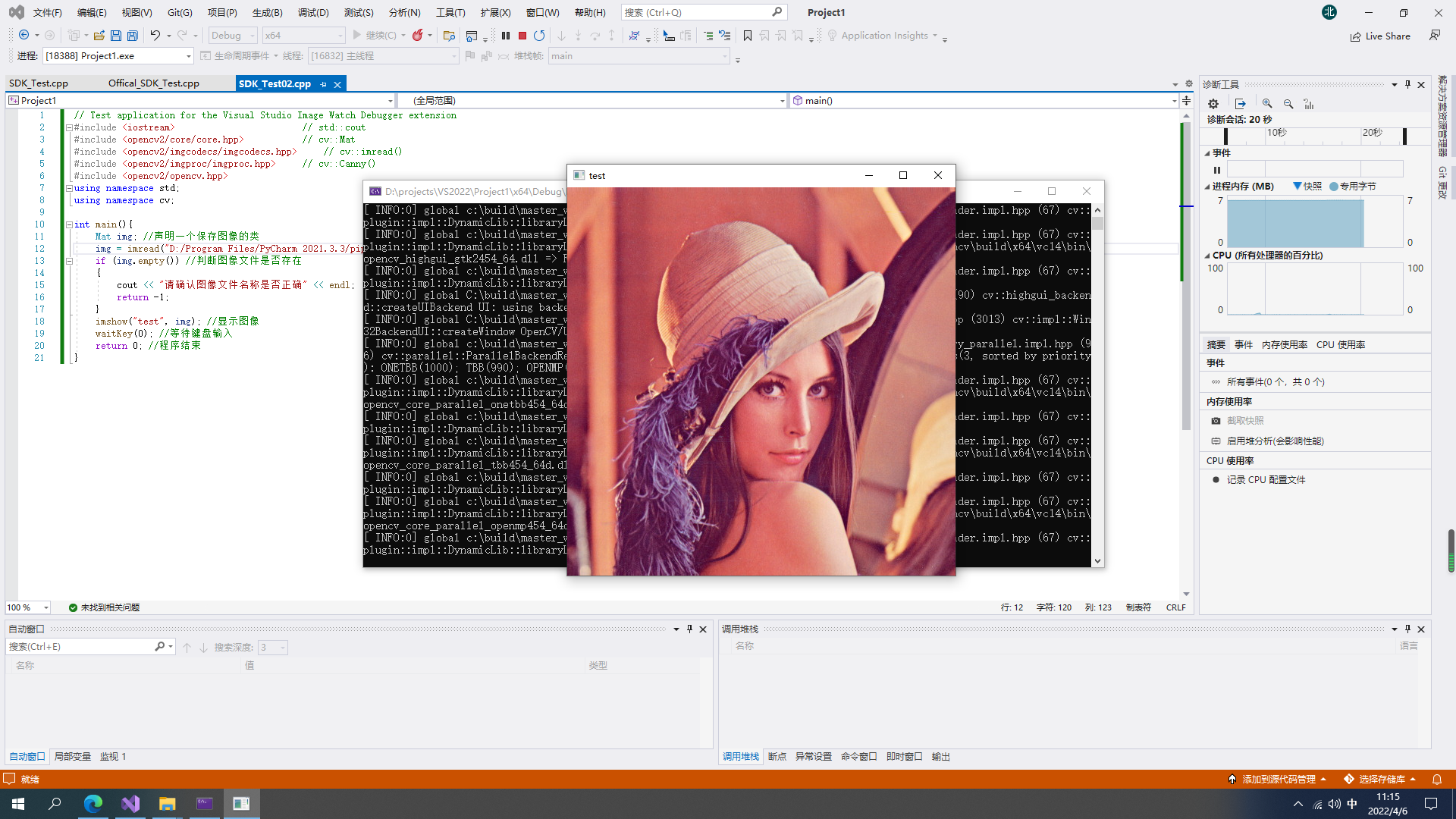Viewport: 1456px width, 819px height.
Task: Click the Hot Reload flame icon
Action: (417, 36)
